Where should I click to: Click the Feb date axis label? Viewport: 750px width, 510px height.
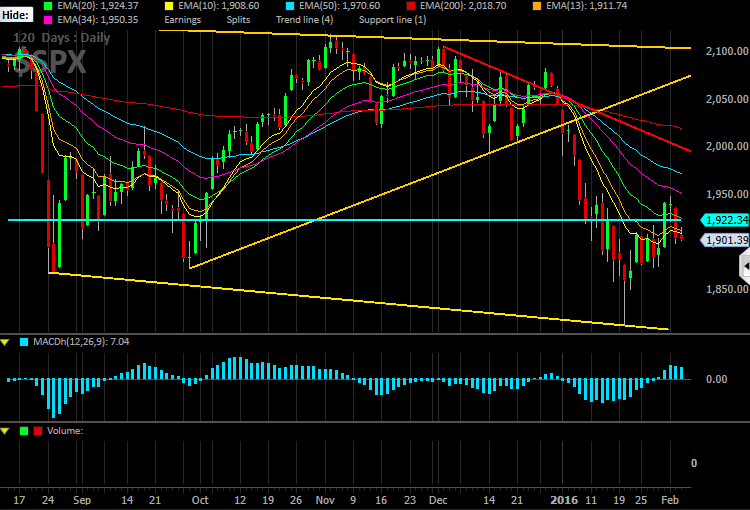pyautogui.click(x=670, y=500)
